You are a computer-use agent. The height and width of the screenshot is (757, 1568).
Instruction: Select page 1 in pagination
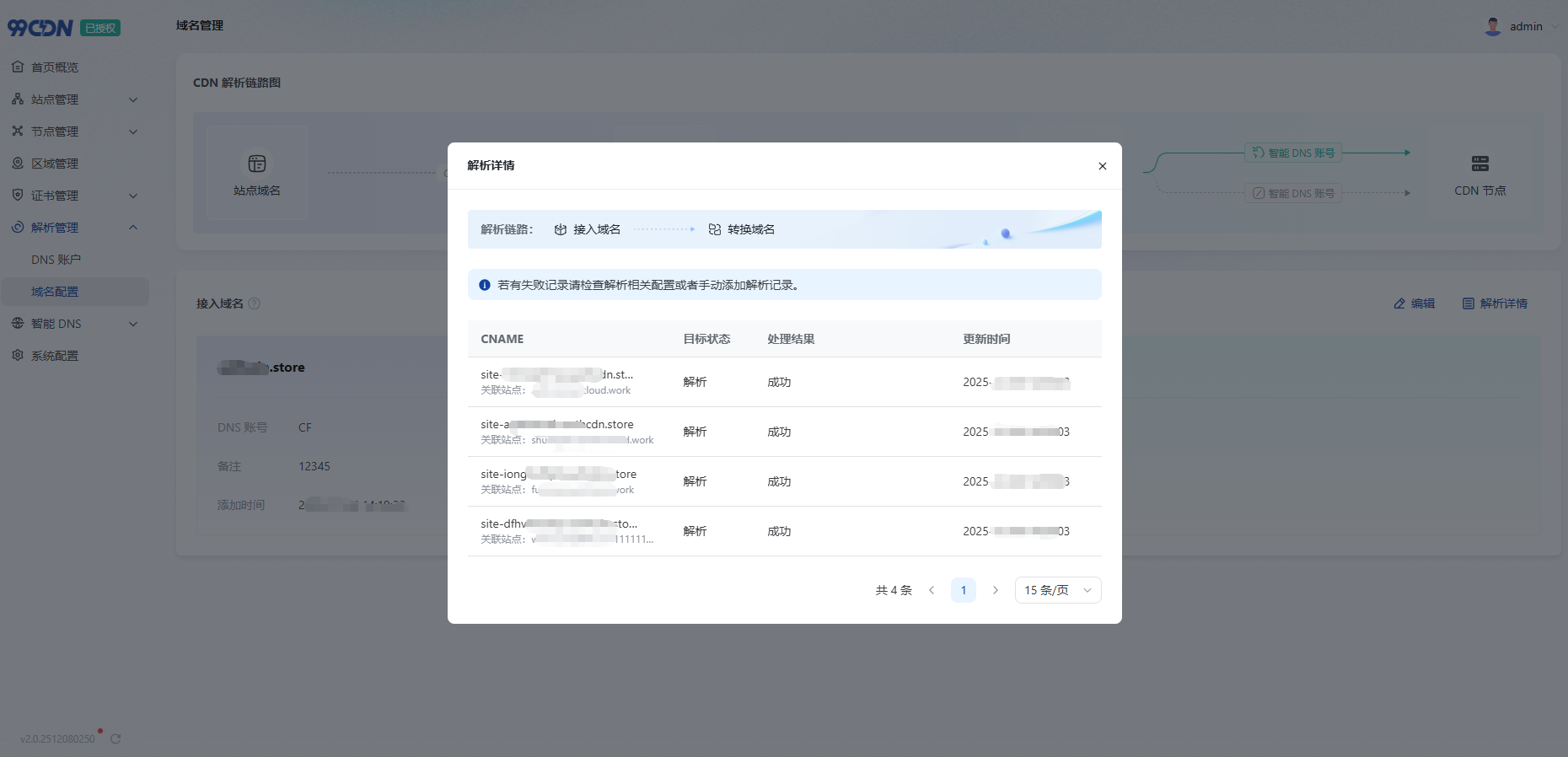pos(963,590)
